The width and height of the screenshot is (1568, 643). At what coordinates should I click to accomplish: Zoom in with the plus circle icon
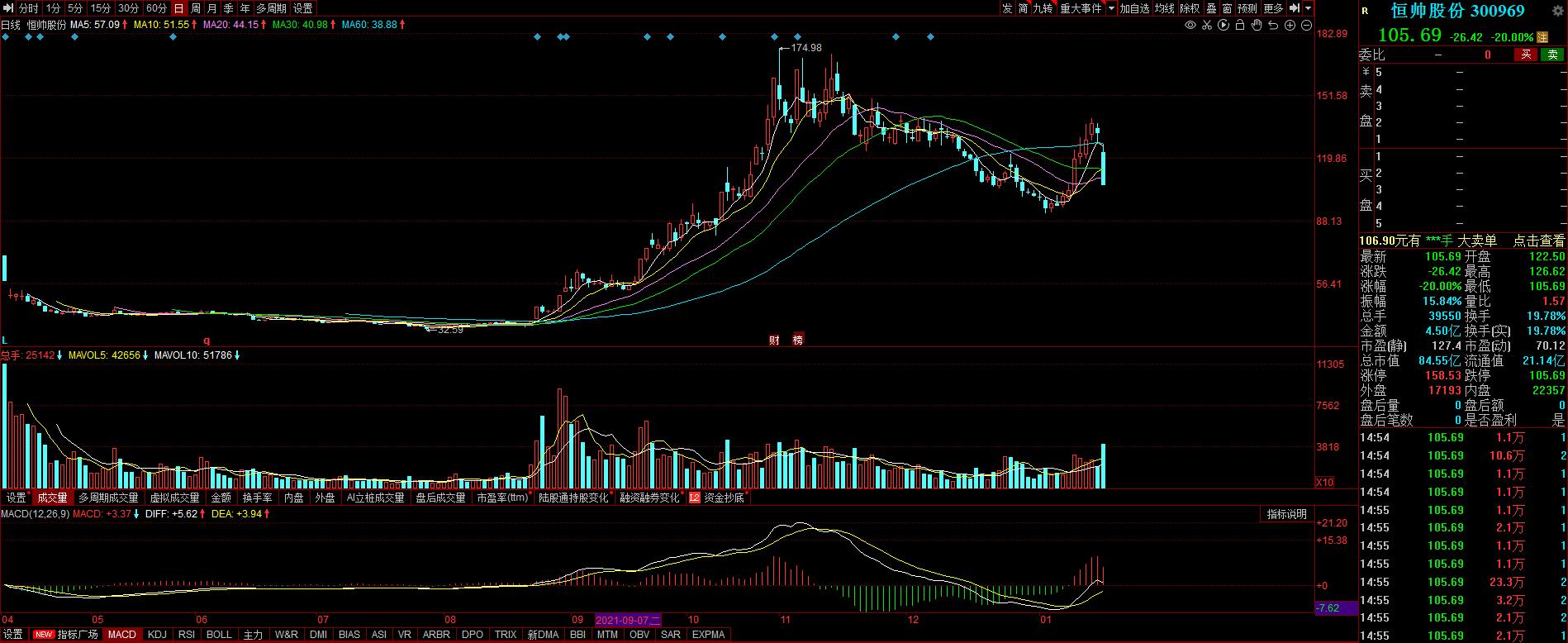[x=1290, y=25]
